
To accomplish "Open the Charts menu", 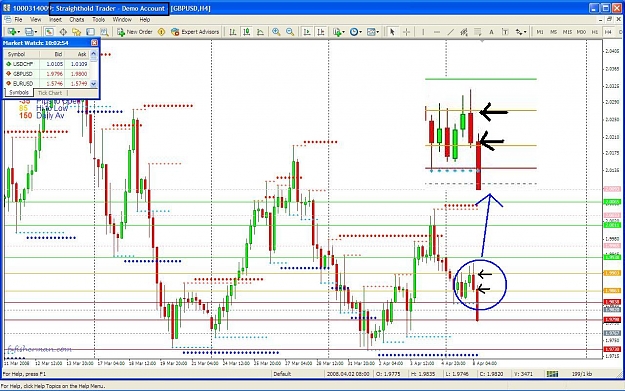I will coord(77,20).
